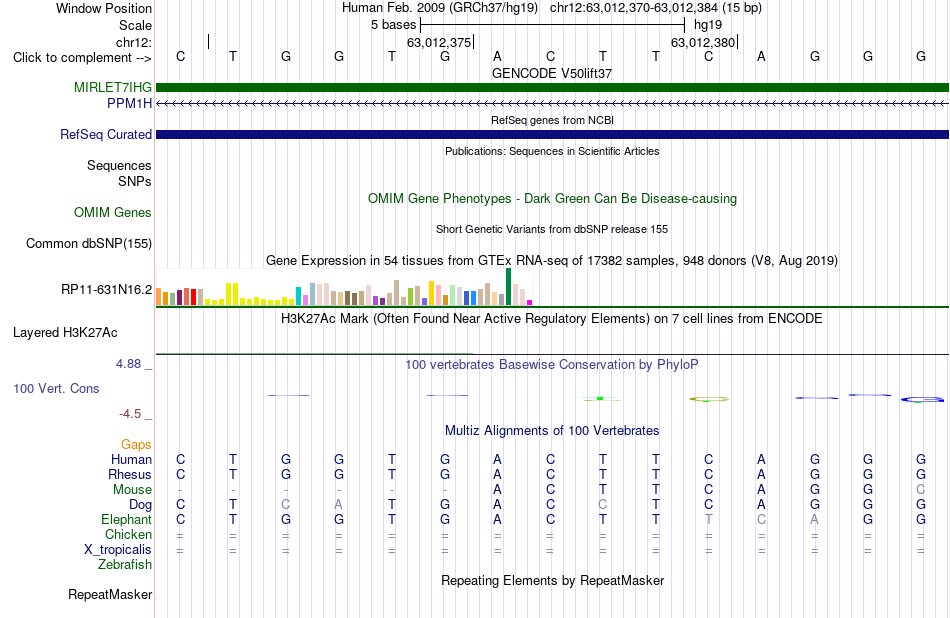Select the Rhesus alignment row label

coord(130,474)
